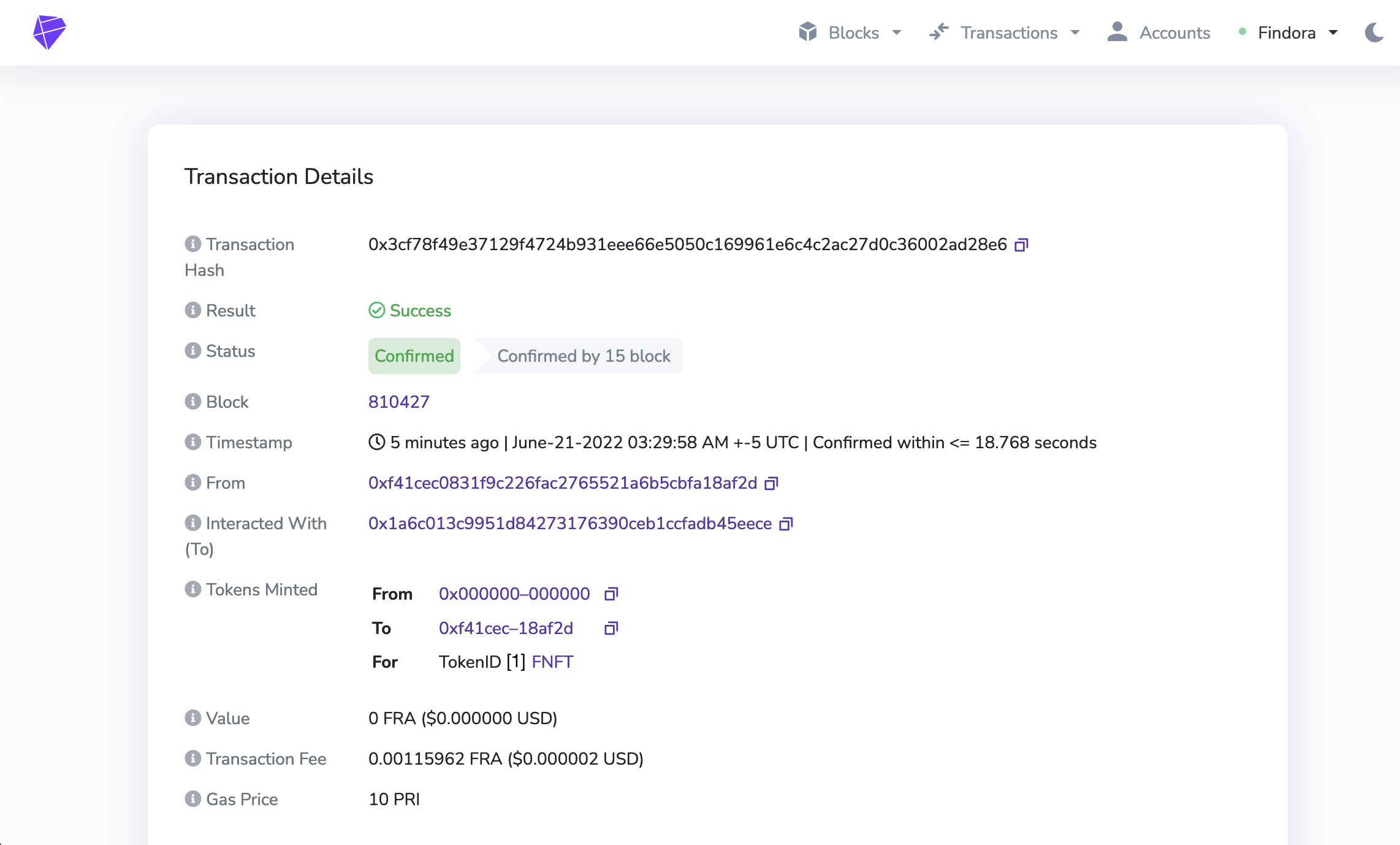Copy the transaction hash
The width and height of the screenshot is (1400, 845).
point(1021,245)
